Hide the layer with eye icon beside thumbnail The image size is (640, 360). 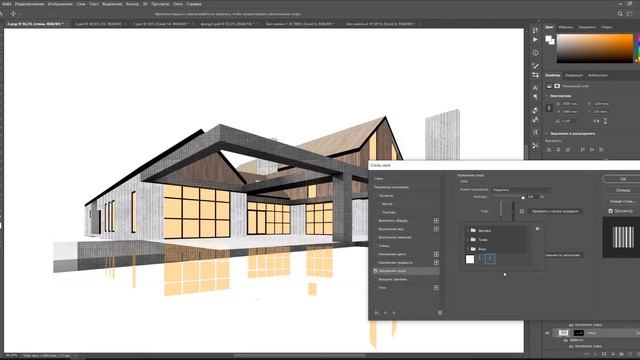point(547,333)
